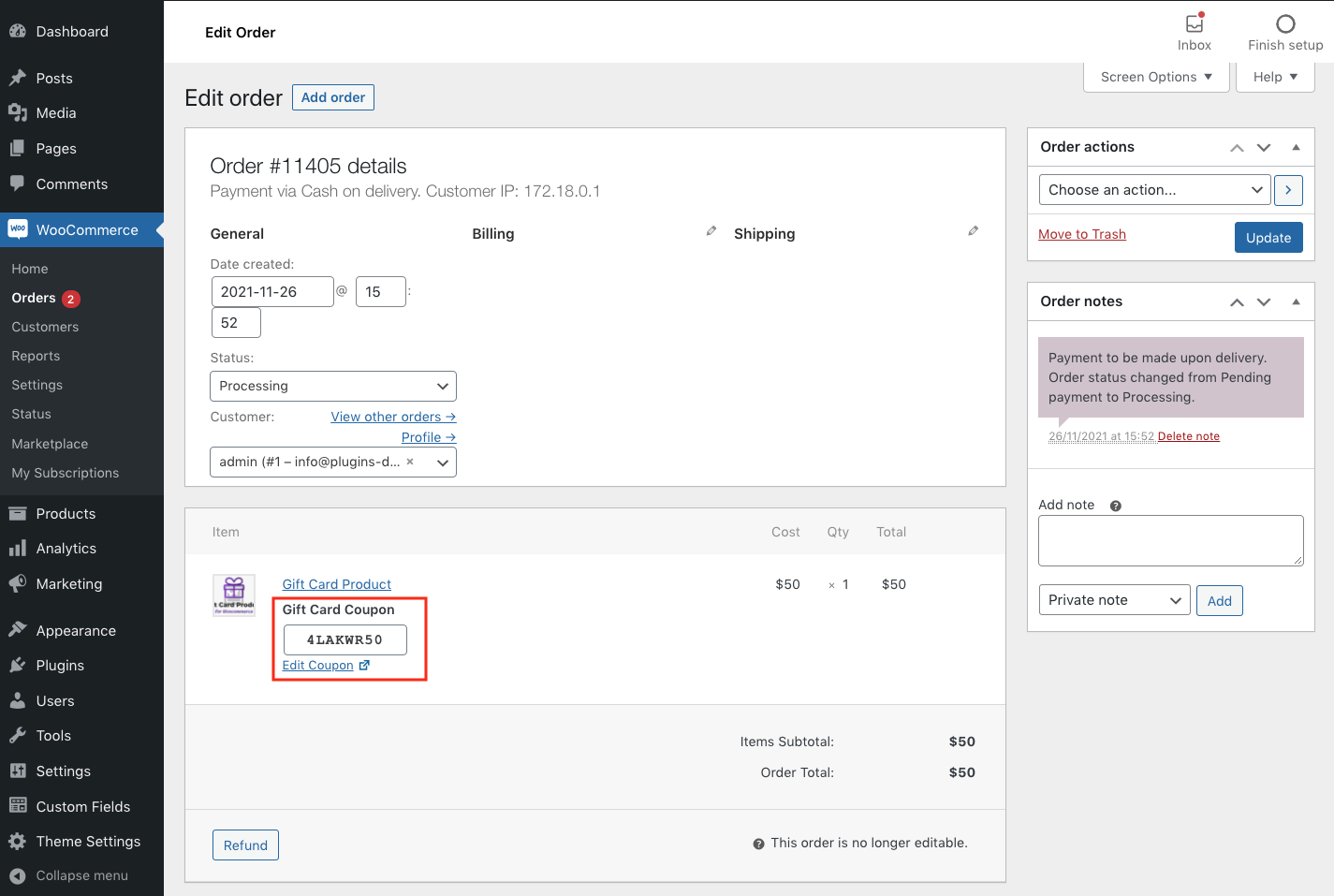Image resolution: width=1334 pixels, height=896 pixels.
Task: Click the minute field showing 52
Action: click(236, 323)
